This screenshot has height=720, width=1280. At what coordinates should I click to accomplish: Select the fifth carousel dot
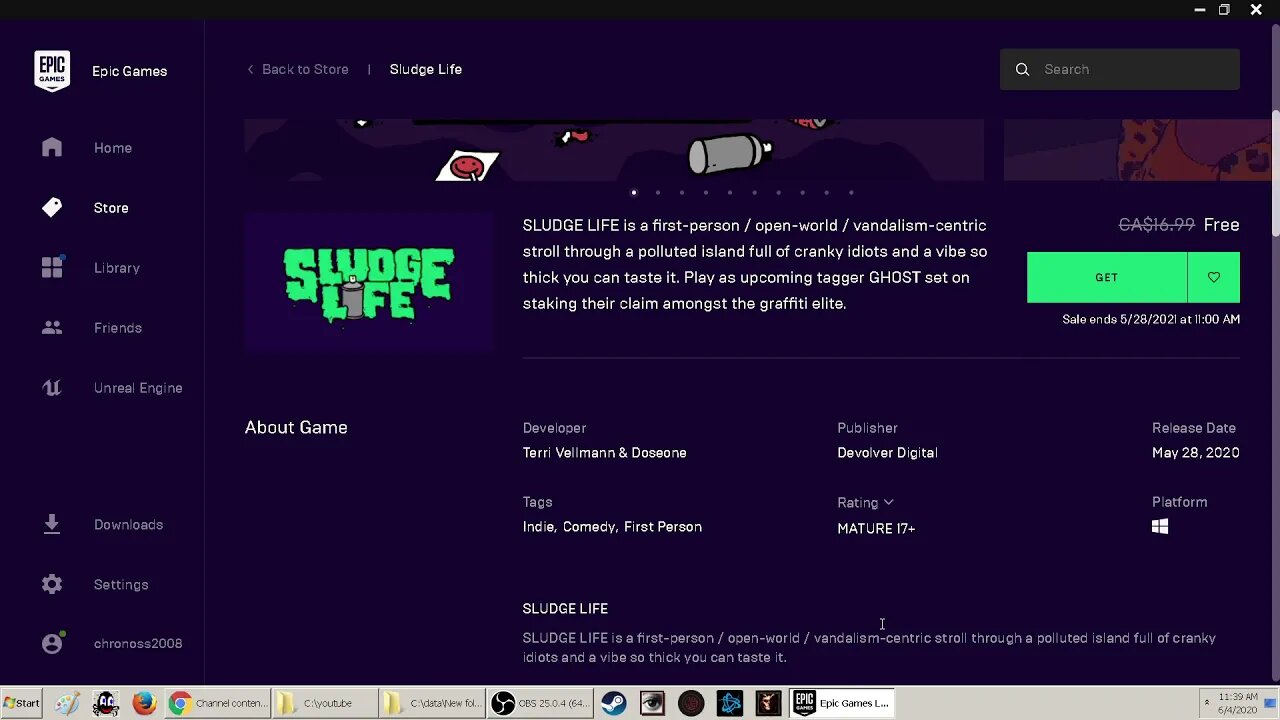click(x=730, y=192)
